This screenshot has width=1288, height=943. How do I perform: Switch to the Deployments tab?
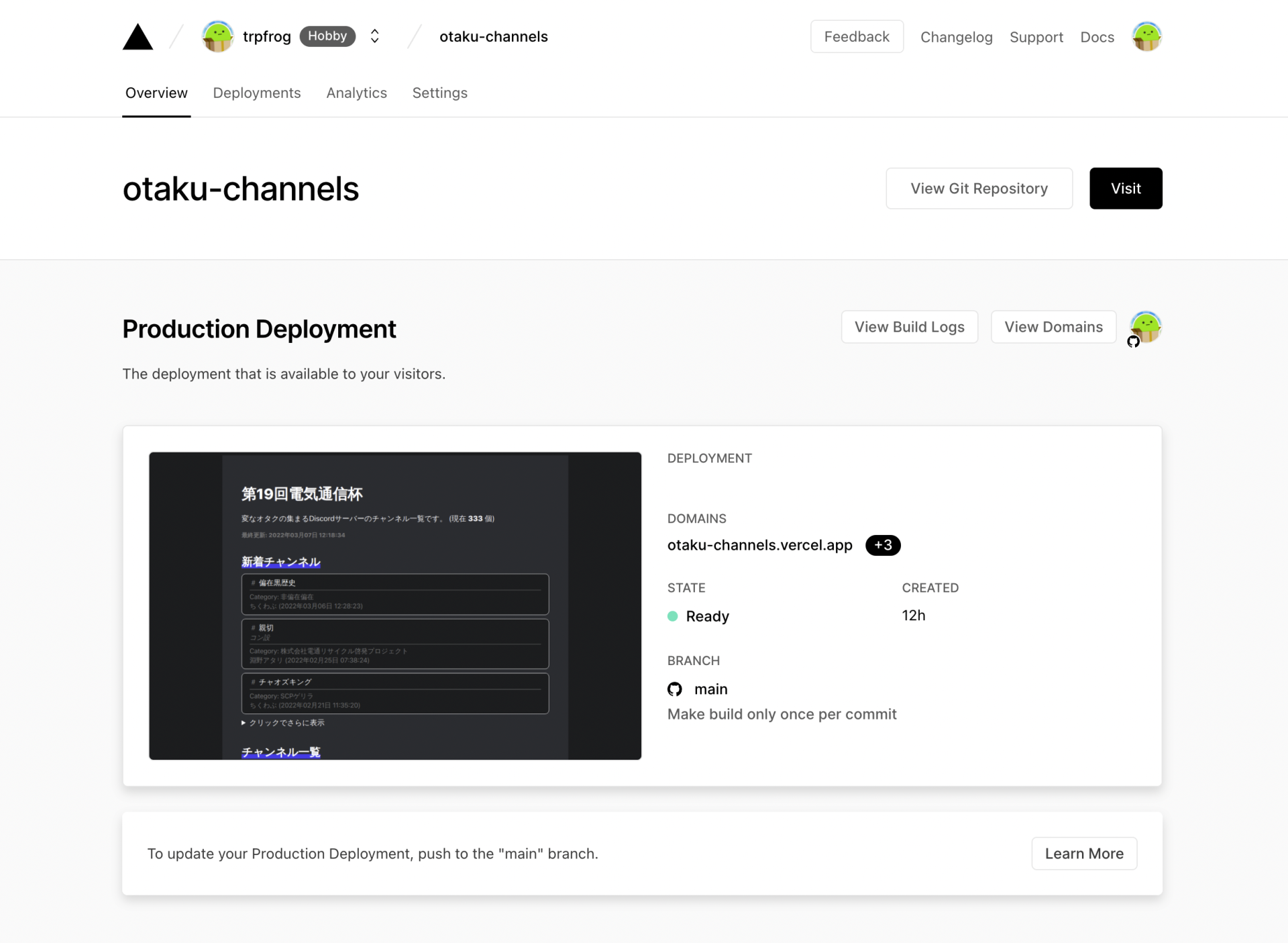(x=257, y=93)
